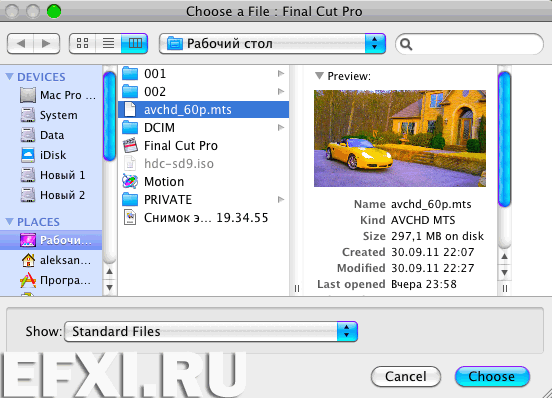Click the preview pane scroll down arrow
This screenshot has height=398, width=552.
point(504,273)
